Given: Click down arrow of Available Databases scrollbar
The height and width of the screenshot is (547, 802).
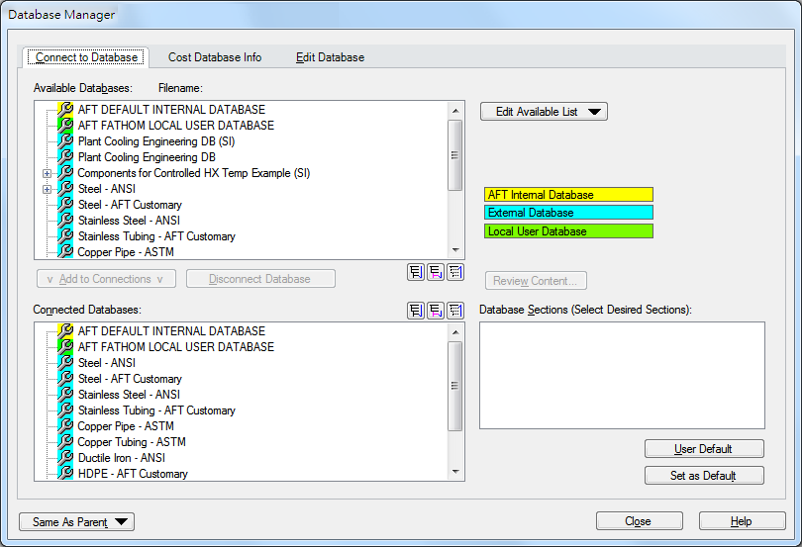Looking at the screenshot, I should pyautogui.click(x=455, y=251).
